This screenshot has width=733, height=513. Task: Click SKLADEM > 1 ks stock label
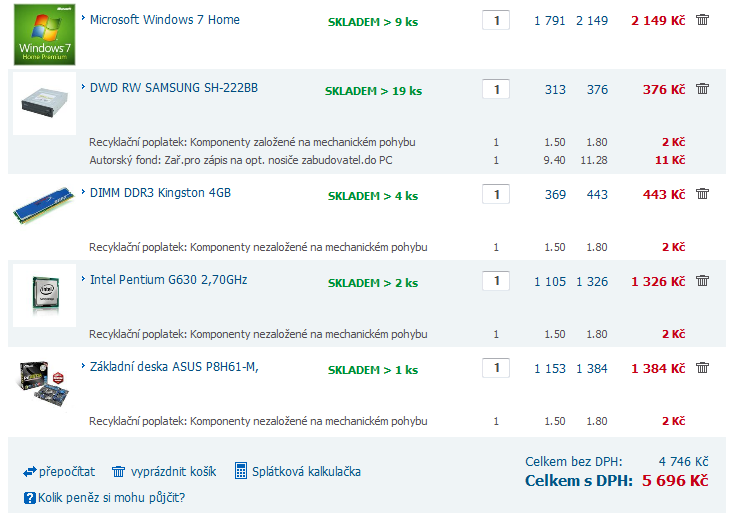(x=373, y=370)
